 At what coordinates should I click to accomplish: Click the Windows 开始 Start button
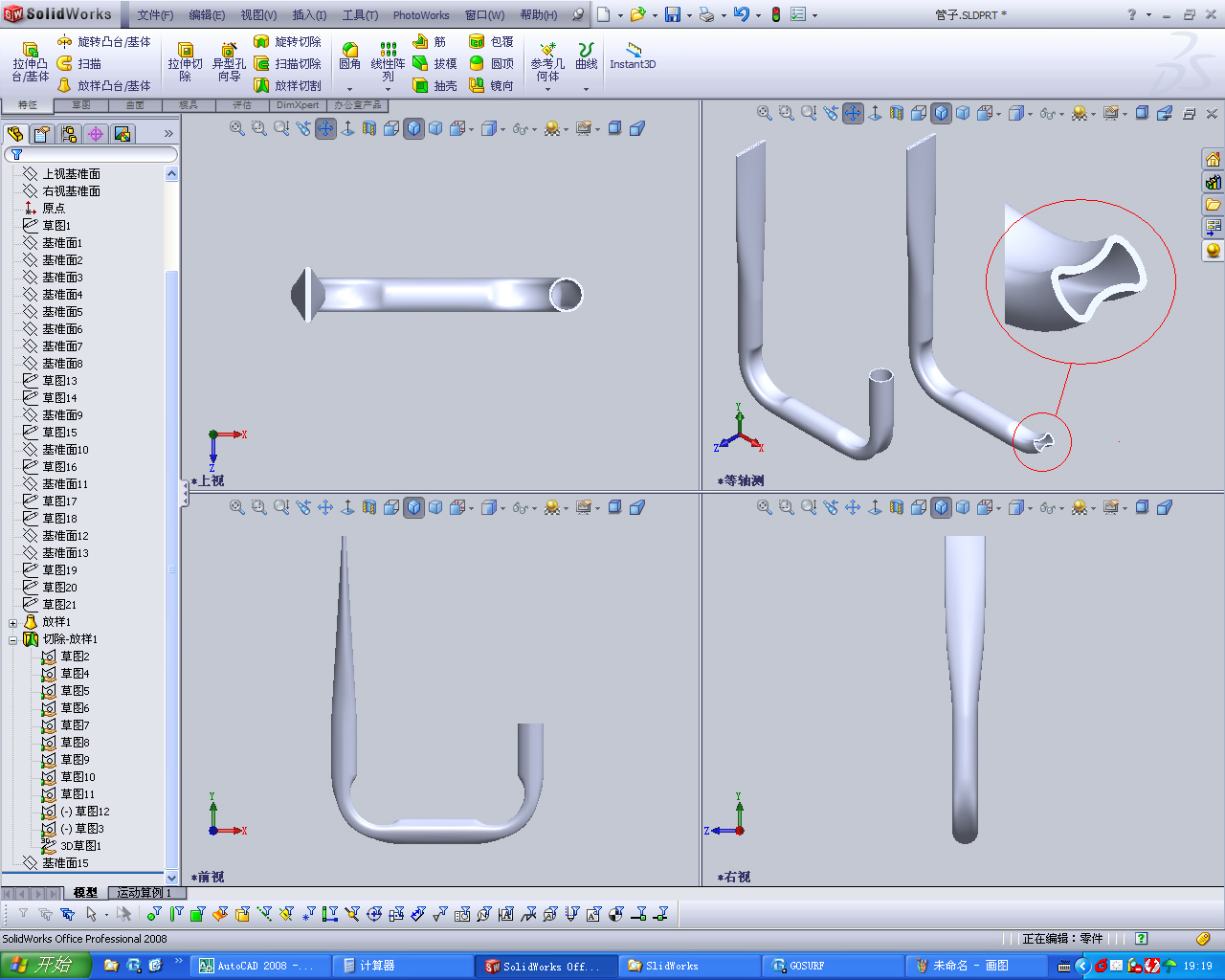pos(45,966)
